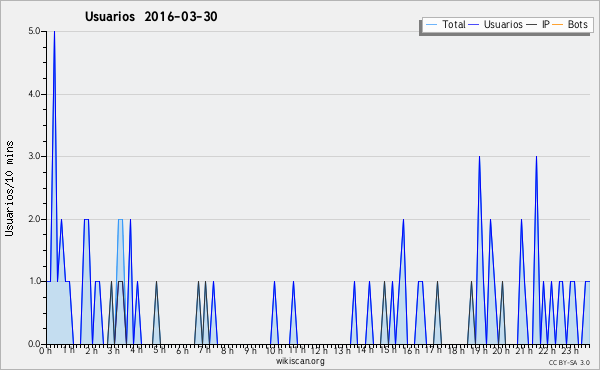Click the light-blue Total plateau near 3 h

point(121,220)
